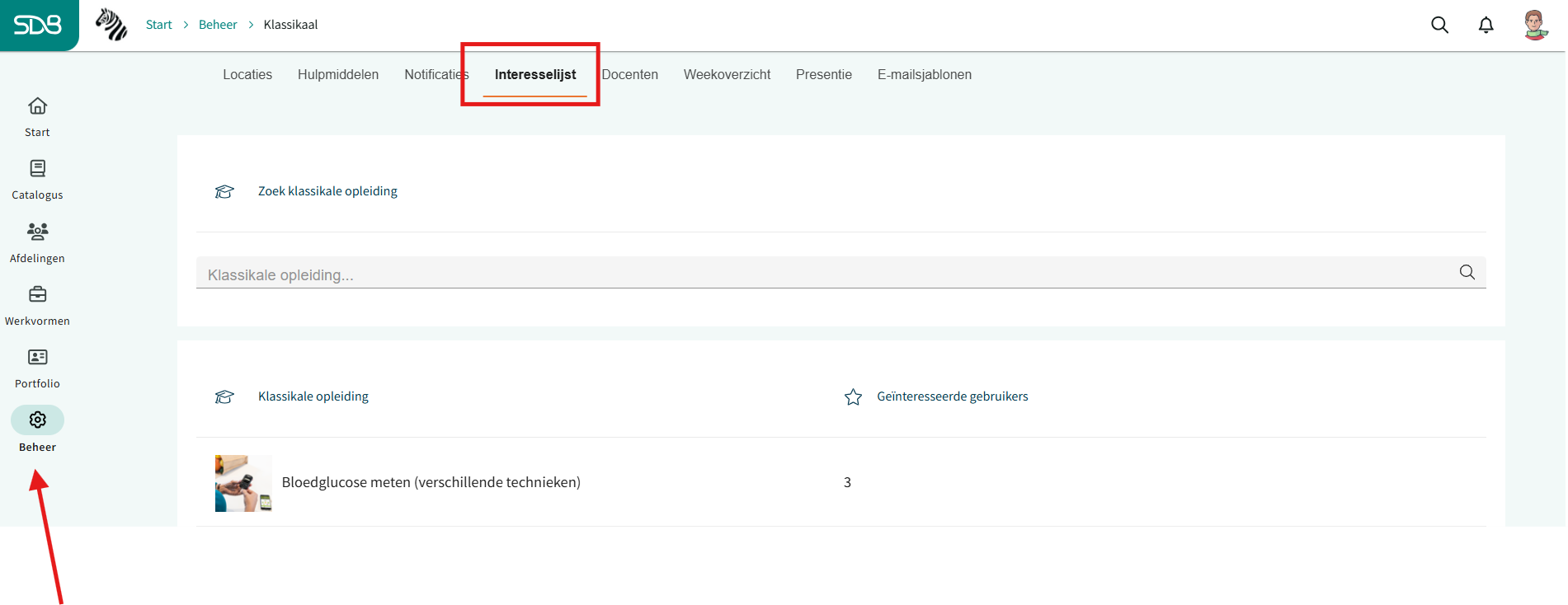Open the Bloedglucose meten course thumbnail

243,483
